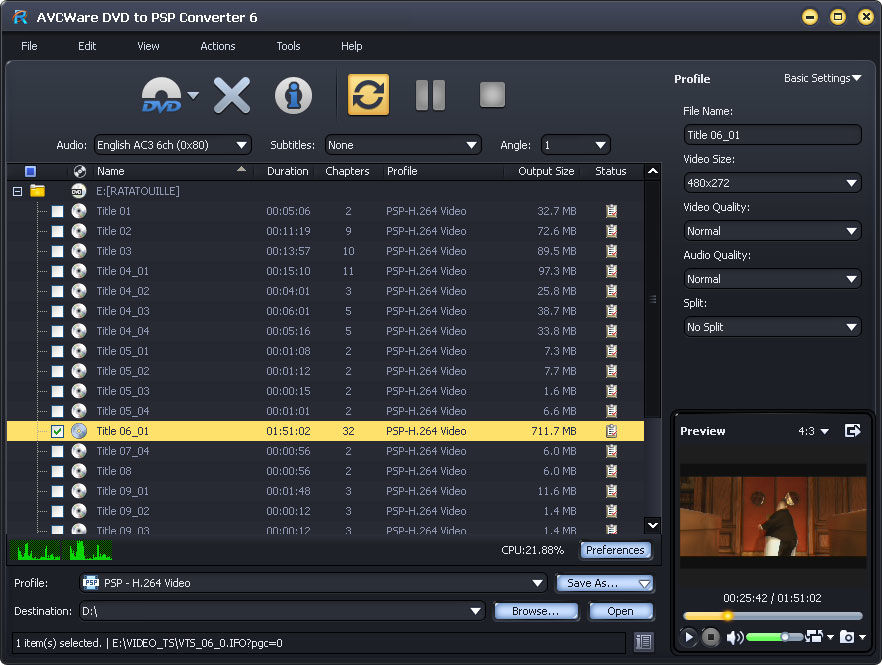Image resolution: width=882 pixels, height=665 pixels.
Task: Open the Audio track dropdown
Action: [x=173, y=145]
